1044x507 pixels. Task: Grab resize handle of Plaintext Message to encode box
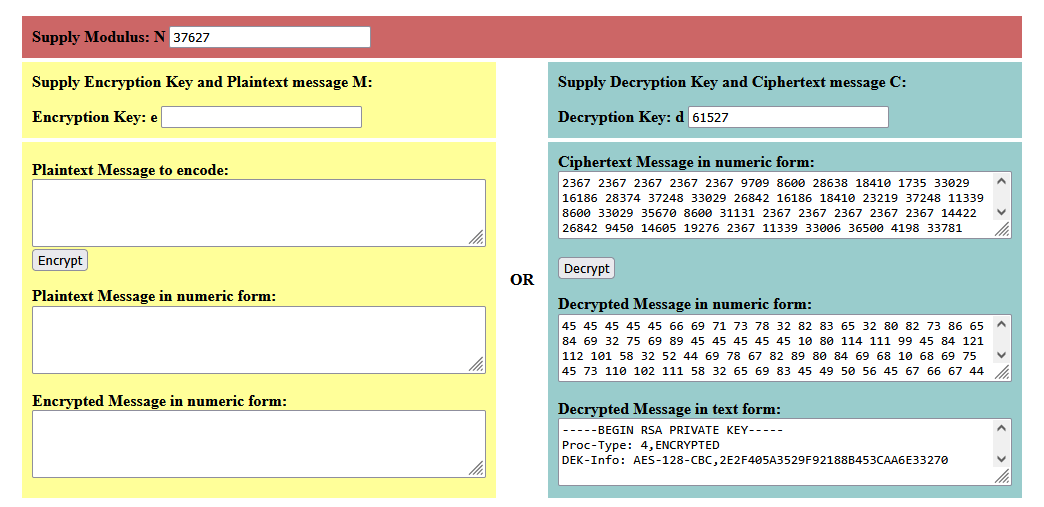(477, 238)
